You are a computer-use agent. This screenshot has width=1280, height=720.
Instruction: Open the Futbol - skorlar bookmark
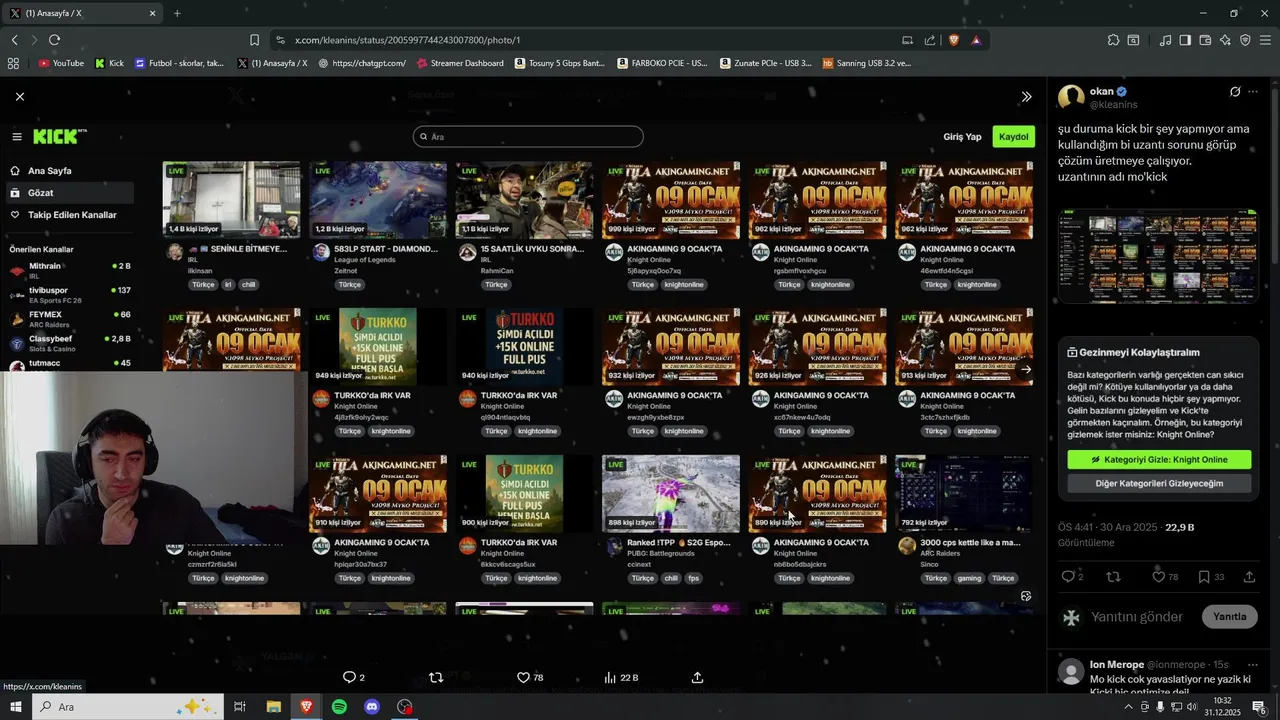pos(179,63)
